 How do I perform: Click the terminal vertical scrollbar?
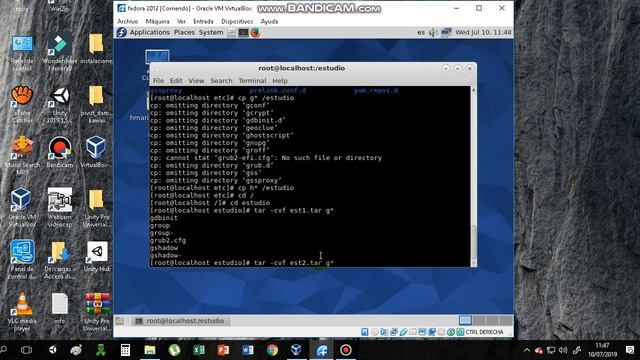click(x=473, y=176)
